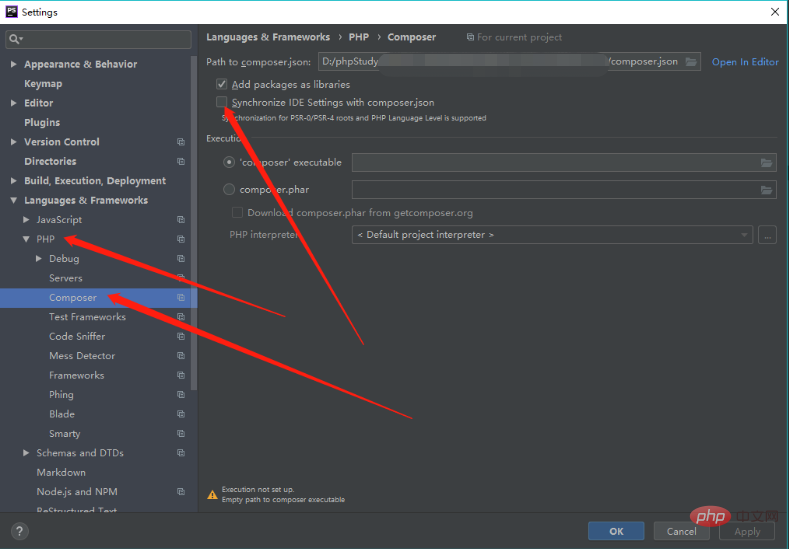
Task: Click the PhpStorm logo in title bar
Action: (11, 12)
